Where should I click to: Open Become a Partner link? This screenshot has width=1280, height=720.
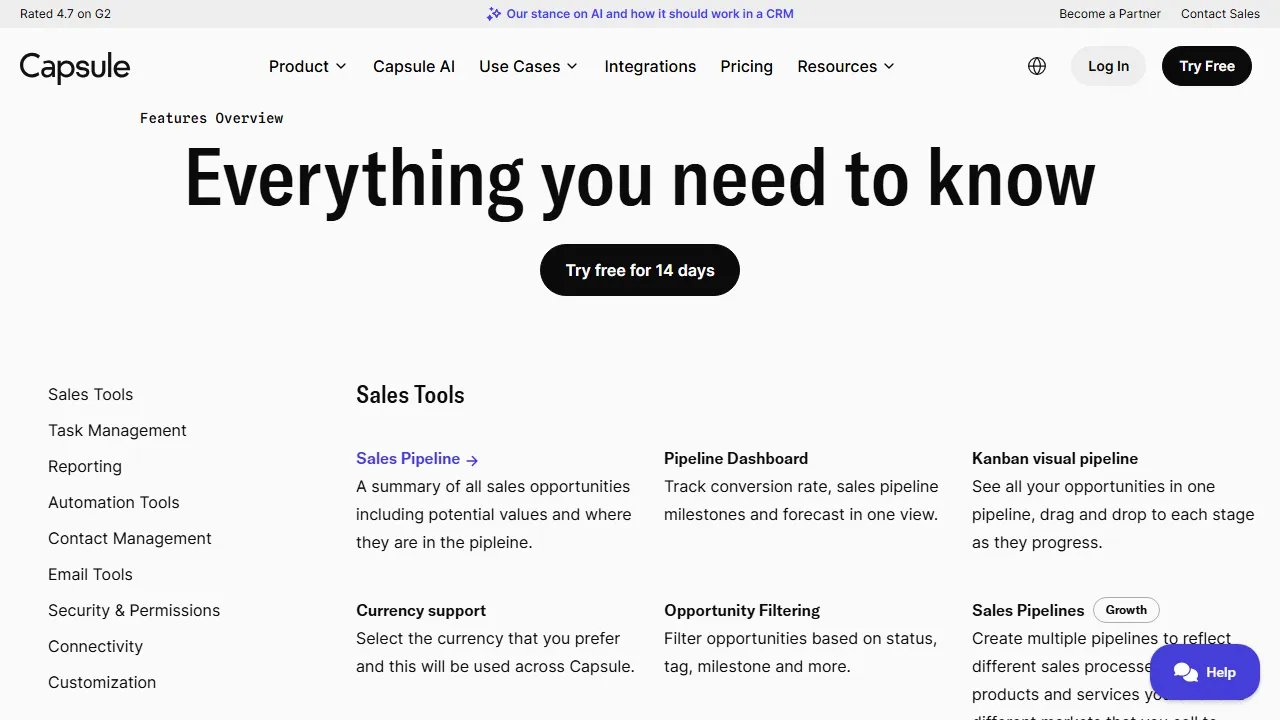(1110, 14)
